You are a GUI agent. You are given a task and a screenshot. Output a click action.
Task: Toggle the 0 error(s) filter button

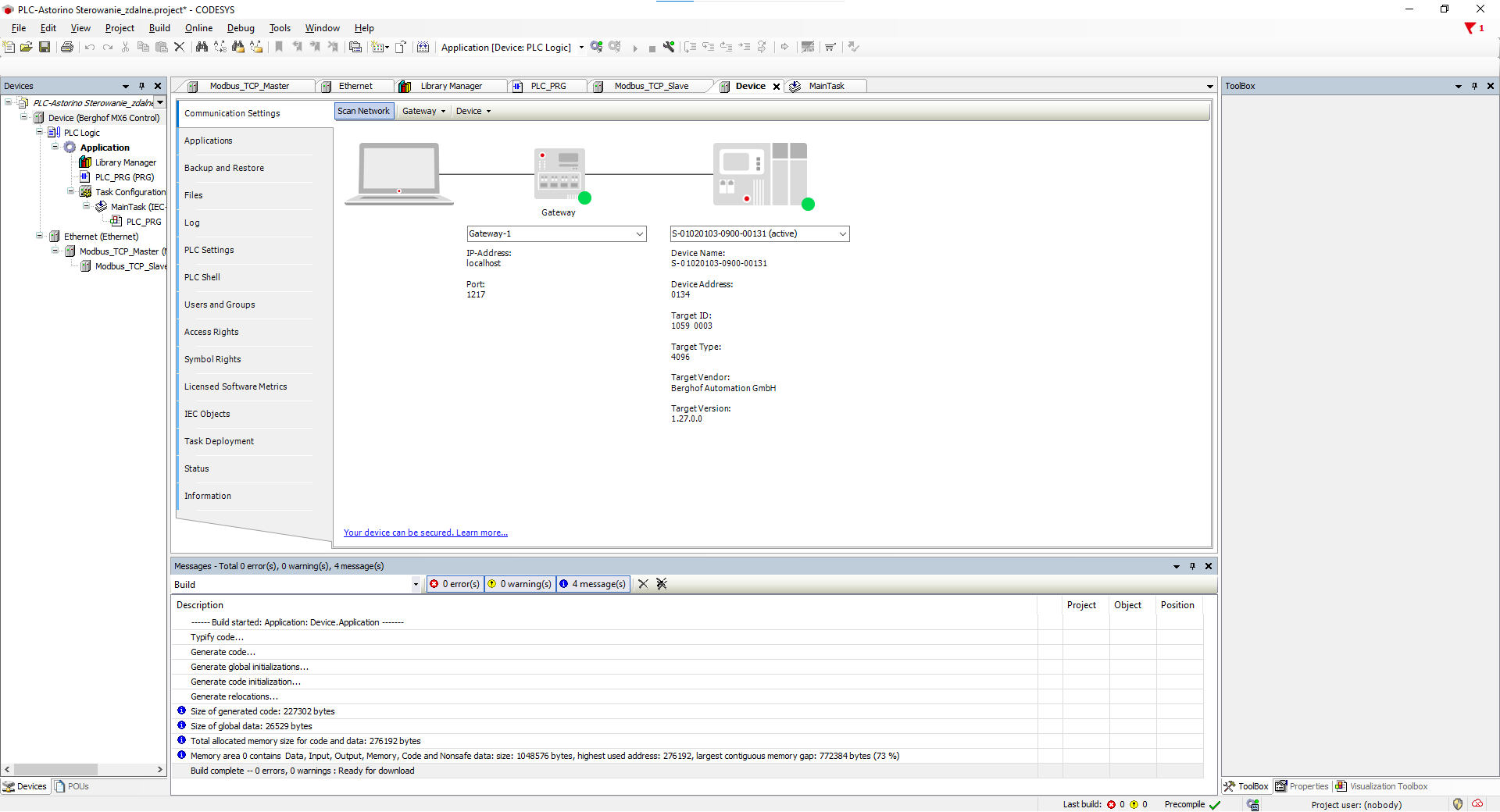point(455,584)
